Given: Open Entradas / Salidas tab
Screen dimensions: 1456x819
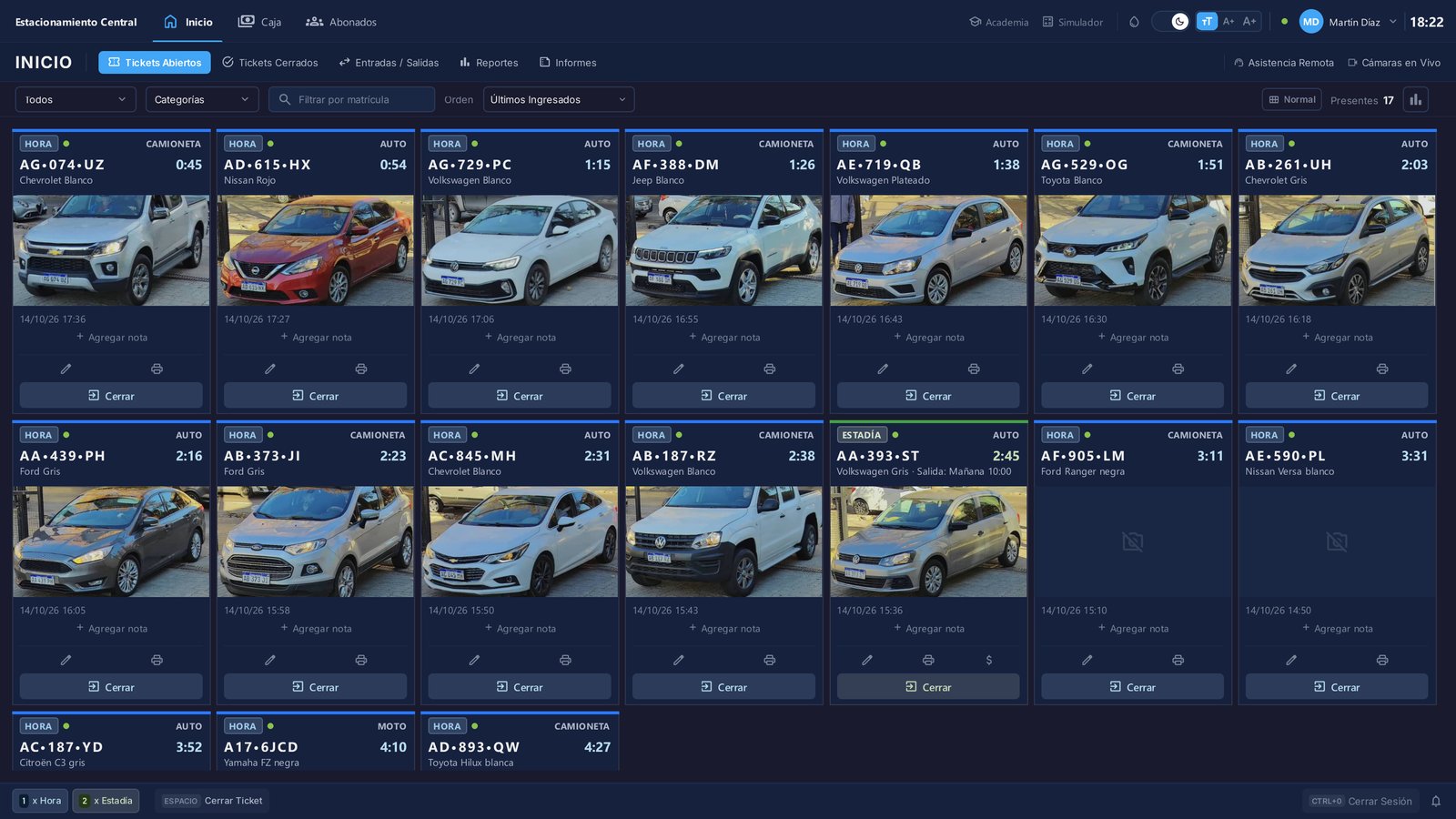Looking at the screenshot, I should click(x=389, y=63).
